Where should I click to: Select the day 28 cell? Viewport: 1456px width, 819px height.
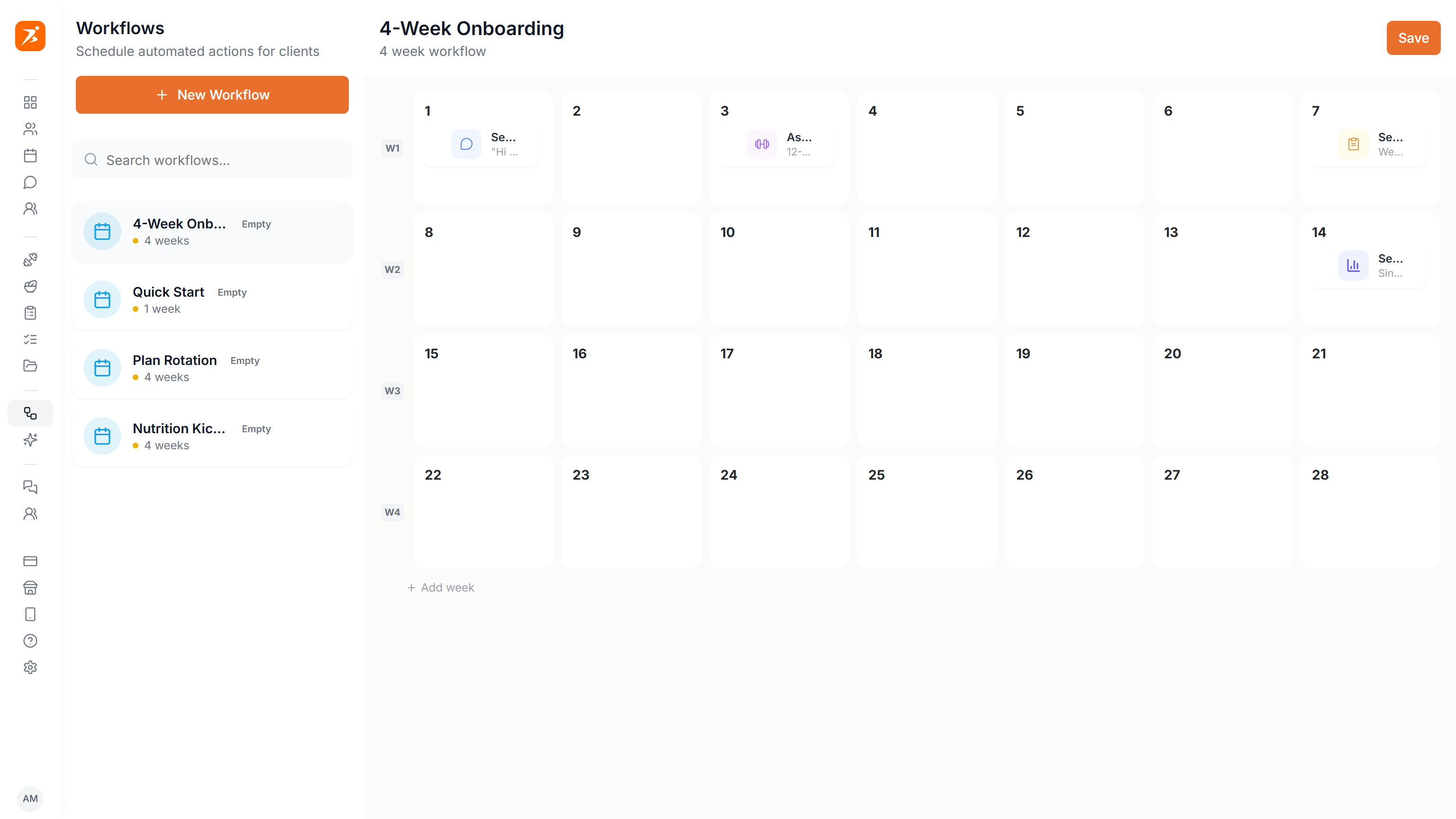click(x=1371, y=512)
